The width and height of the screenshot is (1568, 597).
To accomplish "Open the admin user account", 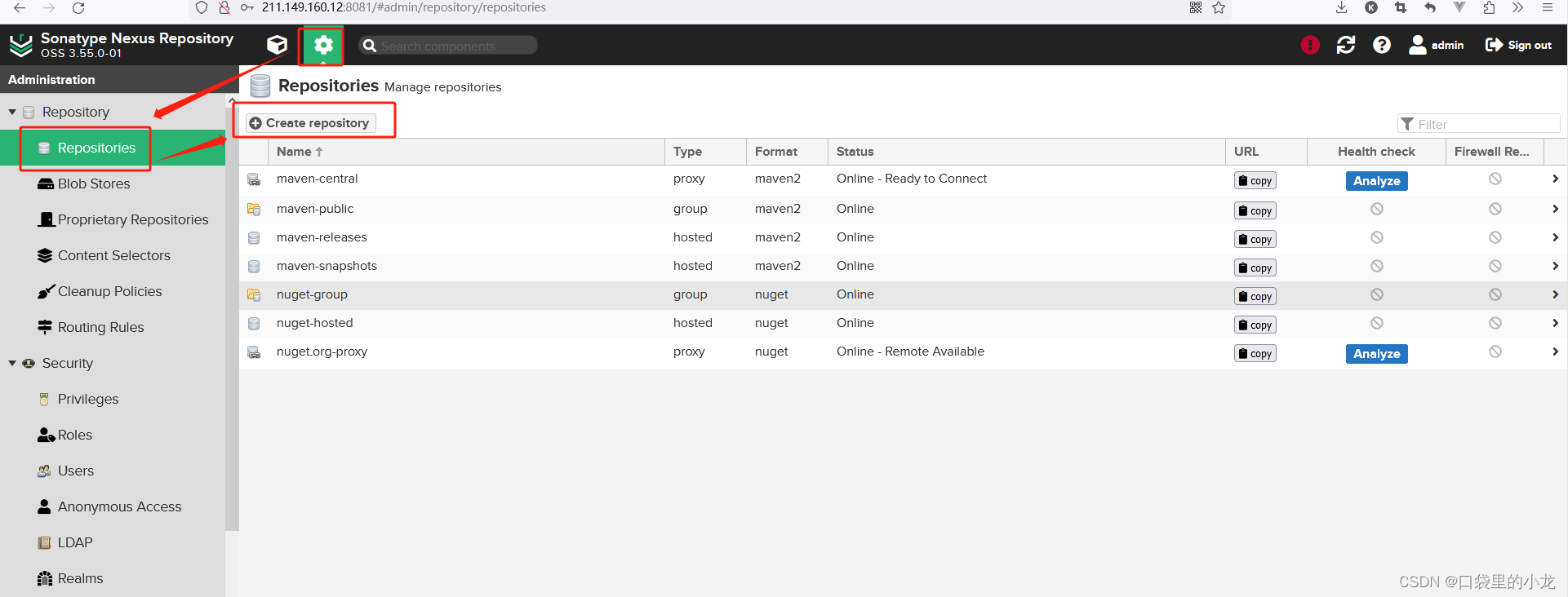I will point(1437,45).
